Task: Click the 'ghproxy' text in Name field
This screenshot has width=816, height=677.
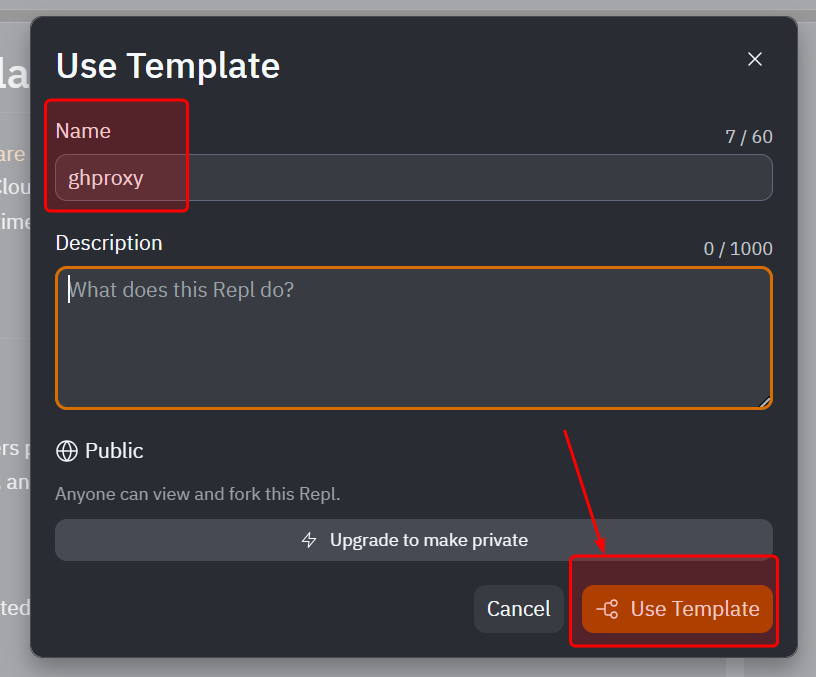Action: 106,179
